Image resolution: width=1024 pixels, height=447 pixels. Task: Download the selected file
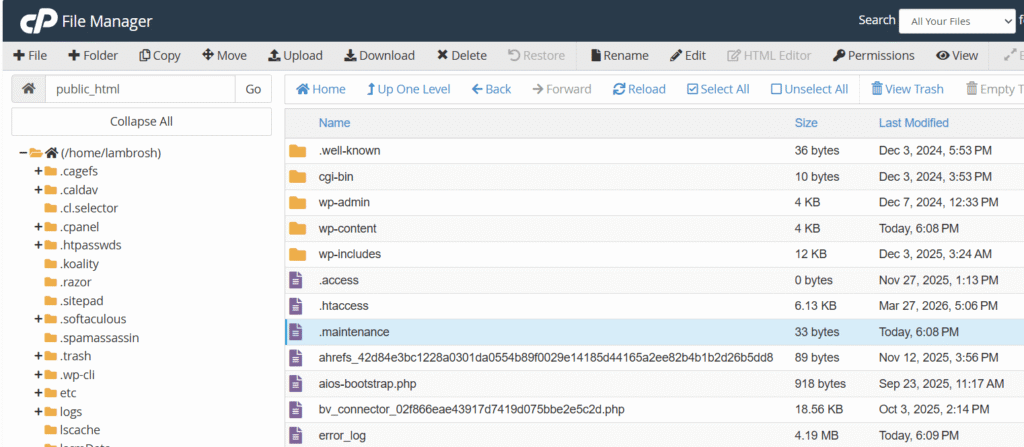[x=379, y=56]
